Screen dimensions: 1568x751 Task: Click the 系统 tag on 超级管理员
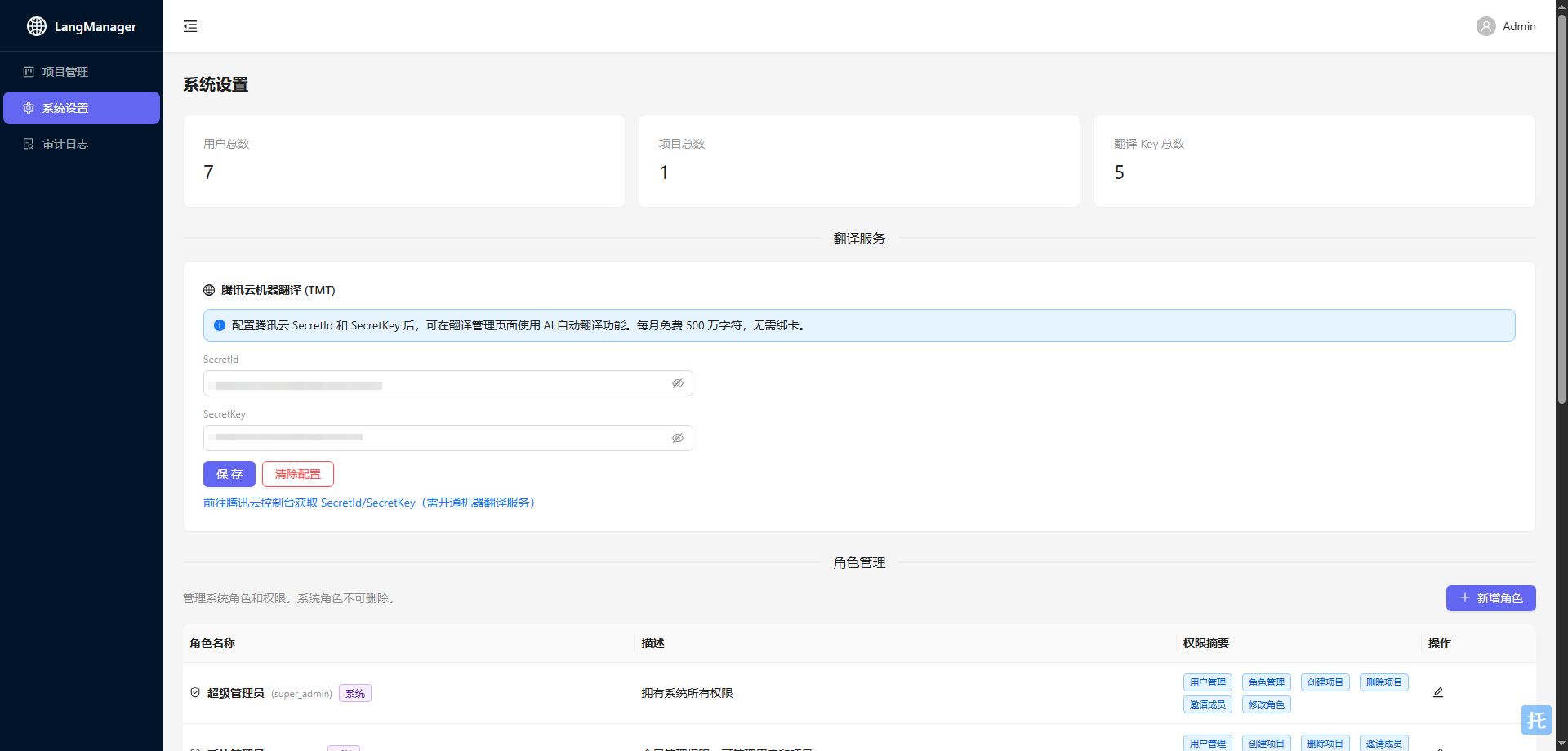tap(355, 693)
